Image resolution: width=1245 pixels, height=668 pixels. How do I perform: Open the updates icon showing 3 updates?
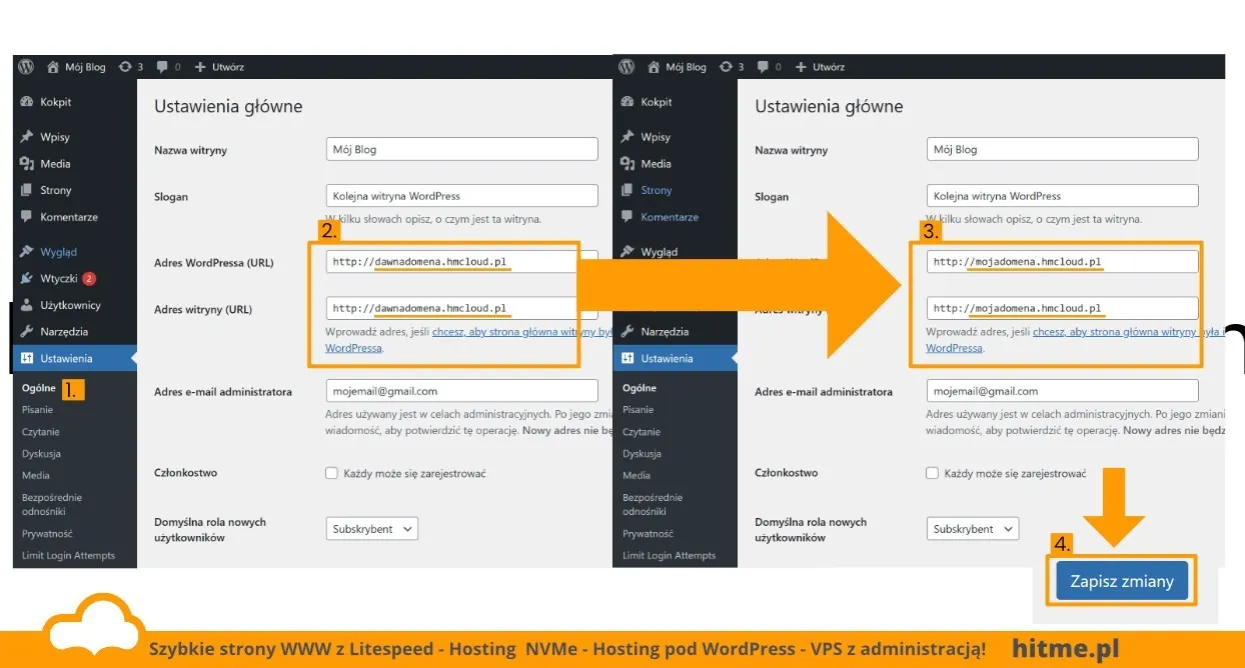tap(129, 67)
